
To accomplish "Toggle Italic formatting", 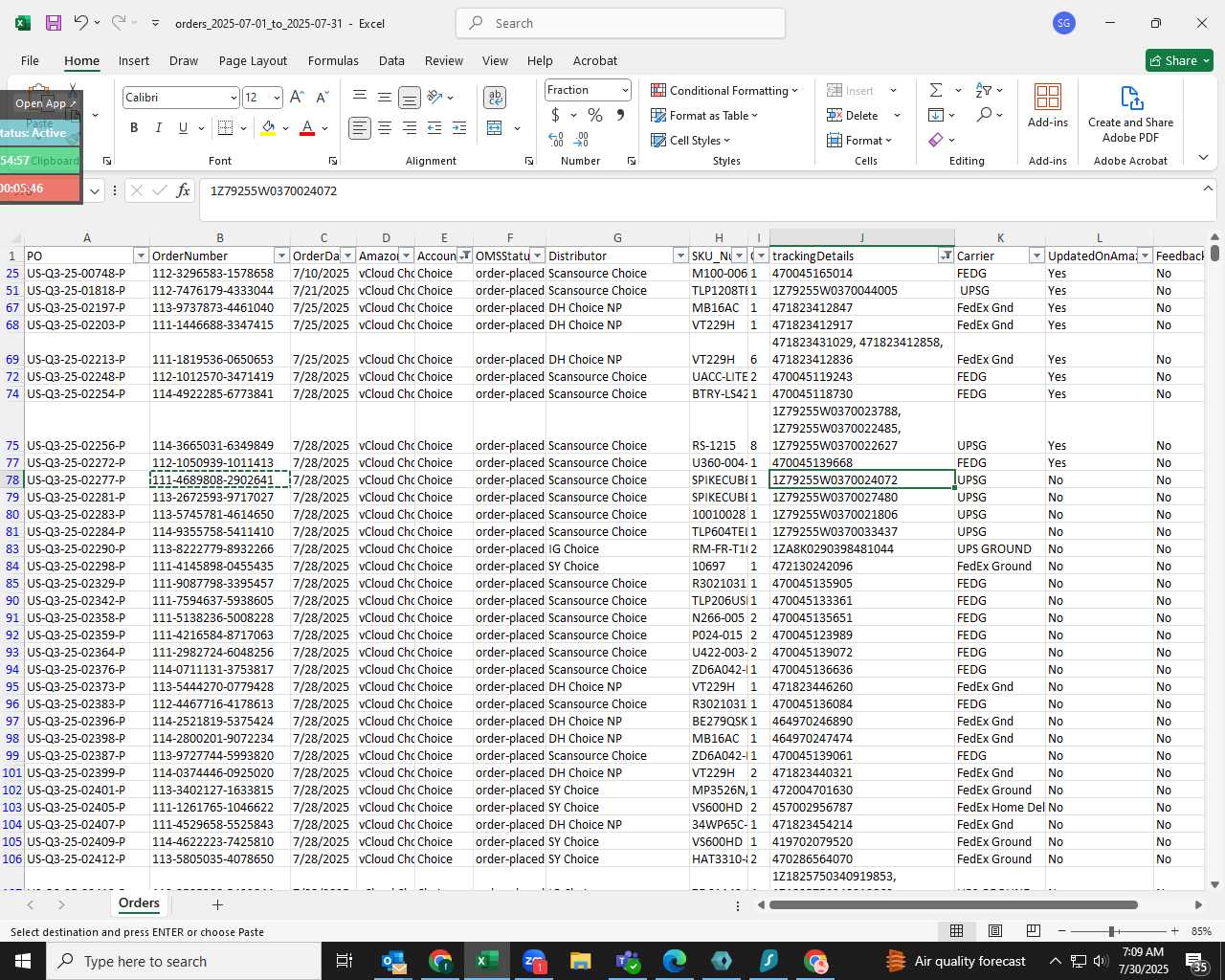I will (x=158, y=128).
